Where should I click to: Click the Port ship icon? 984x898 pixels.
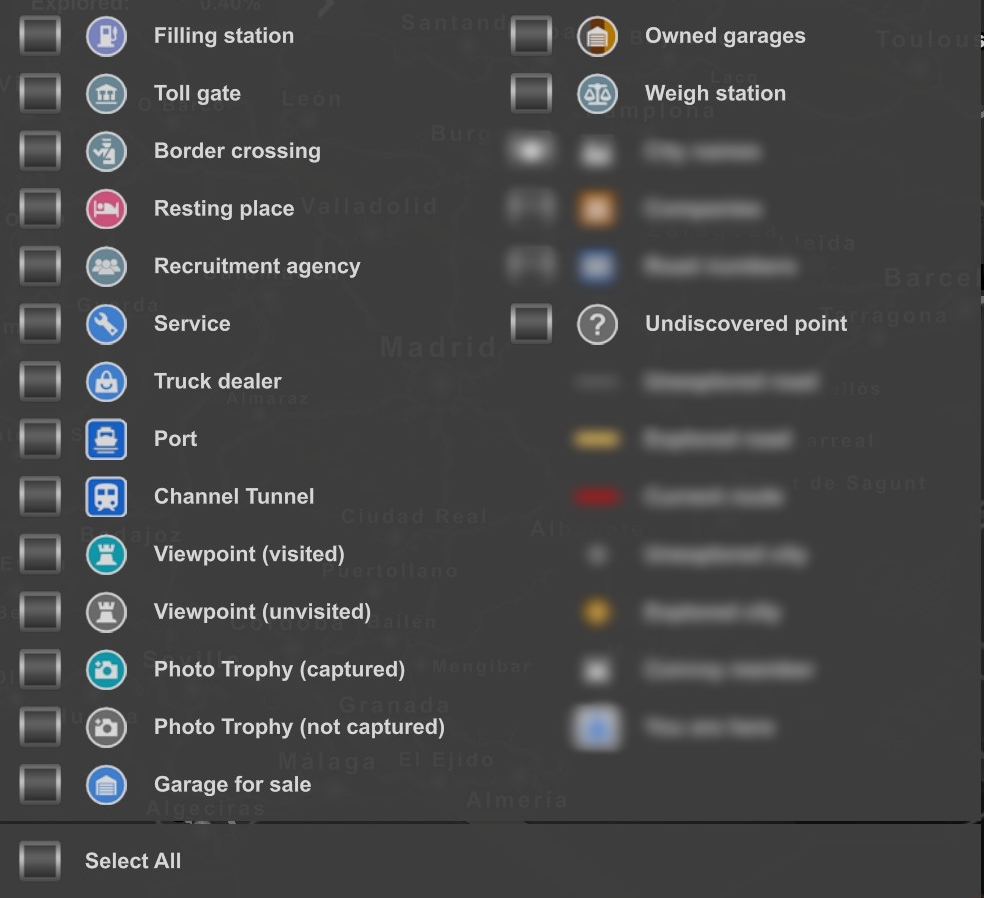(x=107, y=438)
